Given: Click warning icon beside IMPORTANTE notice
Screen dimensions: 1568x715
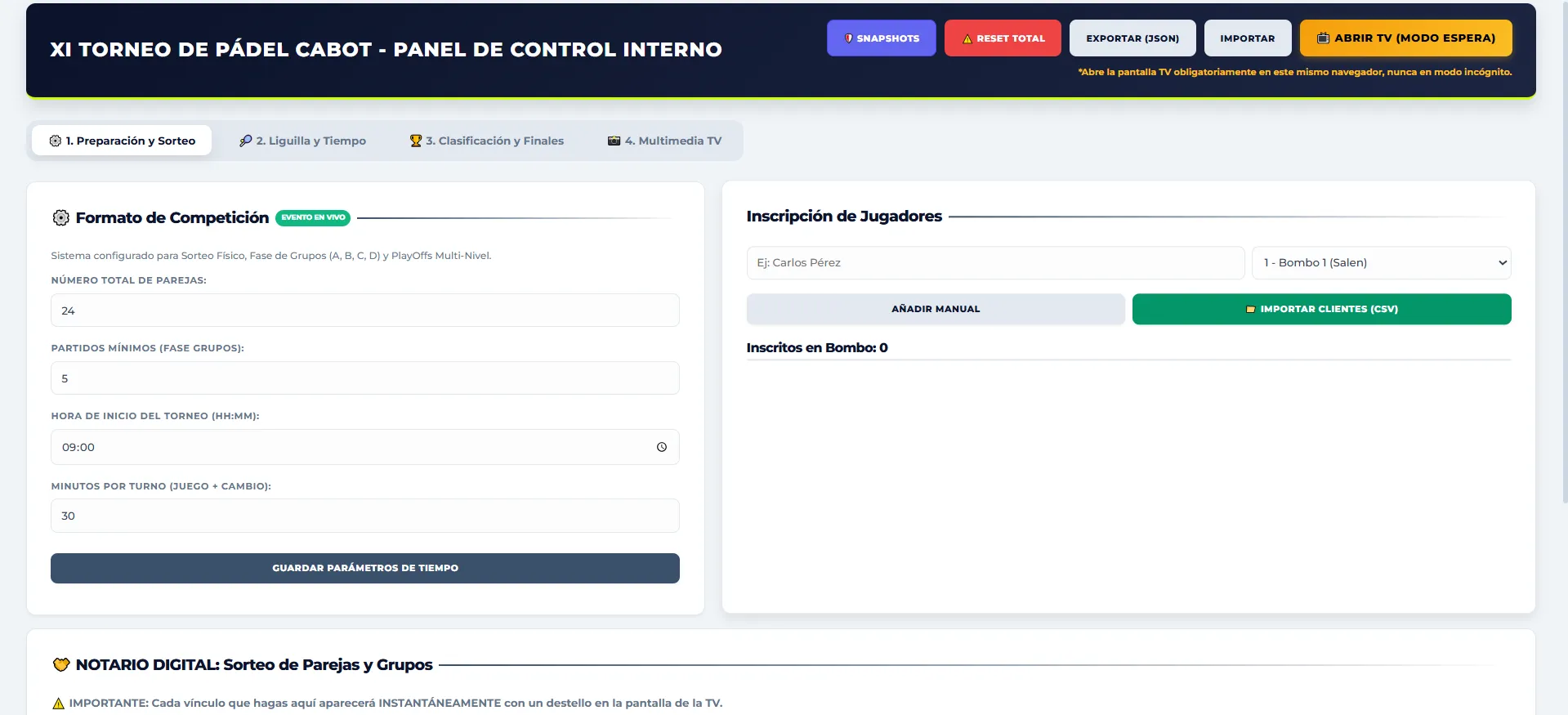Looking at the screenshot, I should 58,704.
